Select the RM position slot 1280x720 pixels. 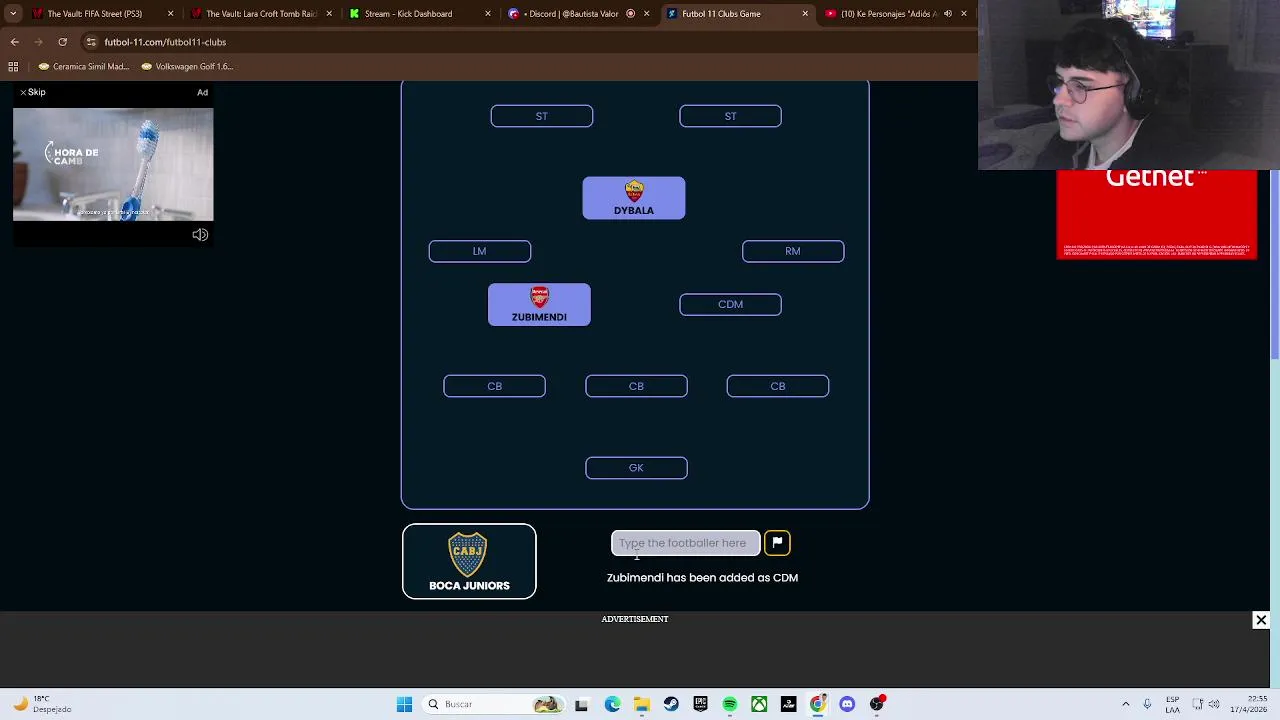793,251
